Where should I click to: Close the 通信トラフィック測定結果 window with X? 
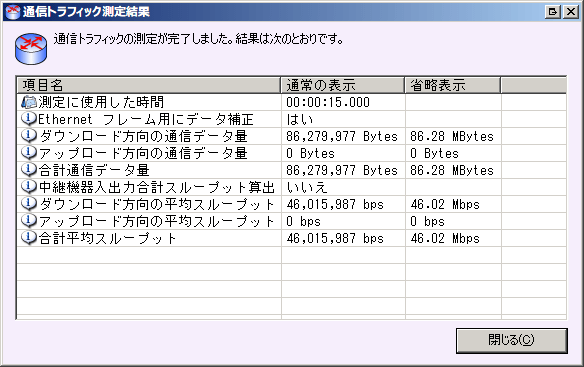pos(571,12)
